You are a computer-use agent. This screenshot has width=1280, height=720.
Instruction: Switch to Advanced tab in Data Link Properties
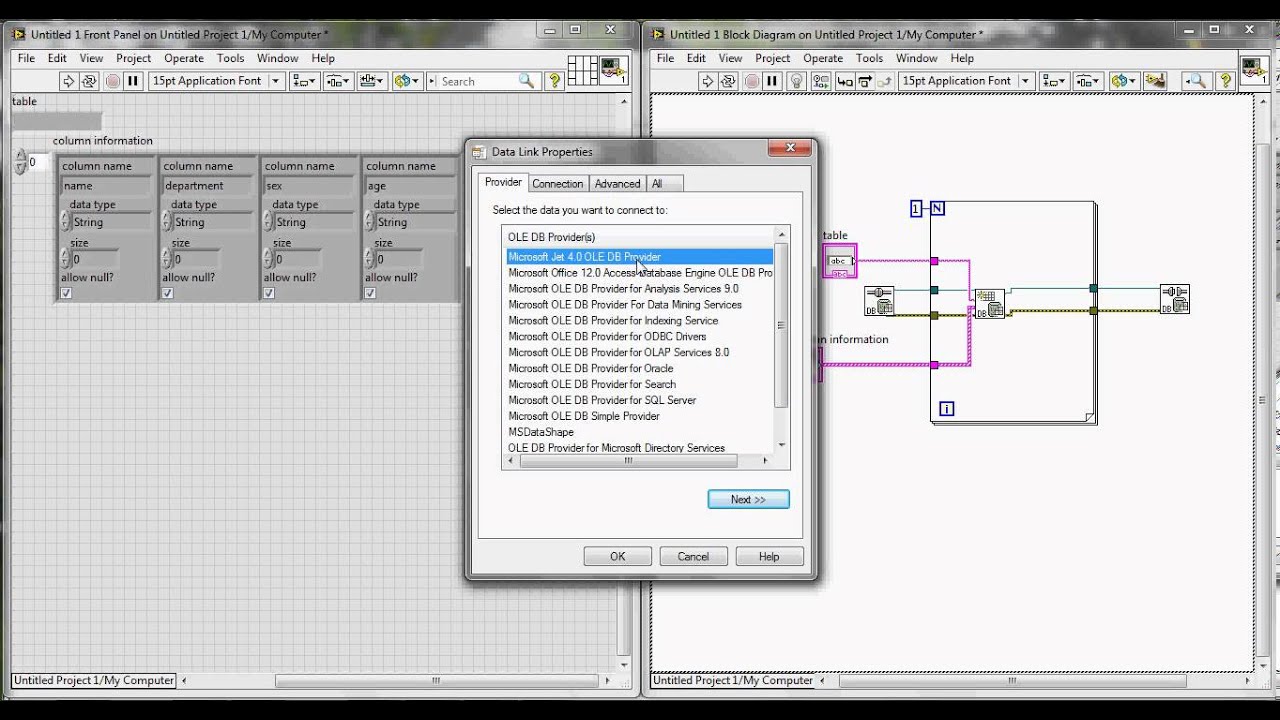pos(617,183)
